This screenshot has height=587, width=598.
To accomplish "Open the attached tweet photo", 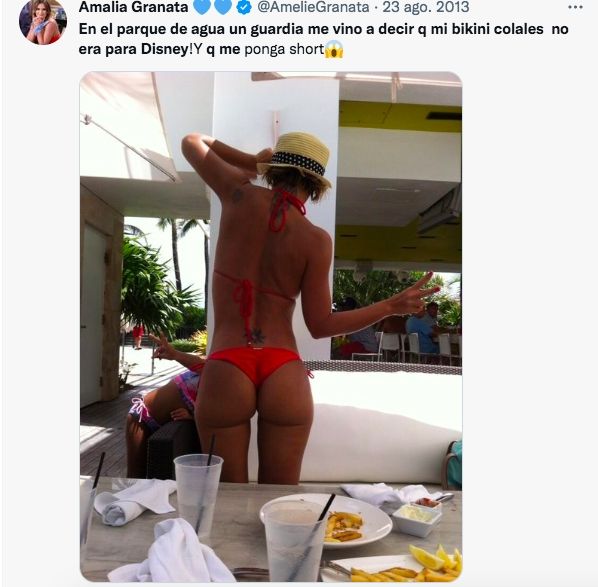I will (x=271, y=326).
